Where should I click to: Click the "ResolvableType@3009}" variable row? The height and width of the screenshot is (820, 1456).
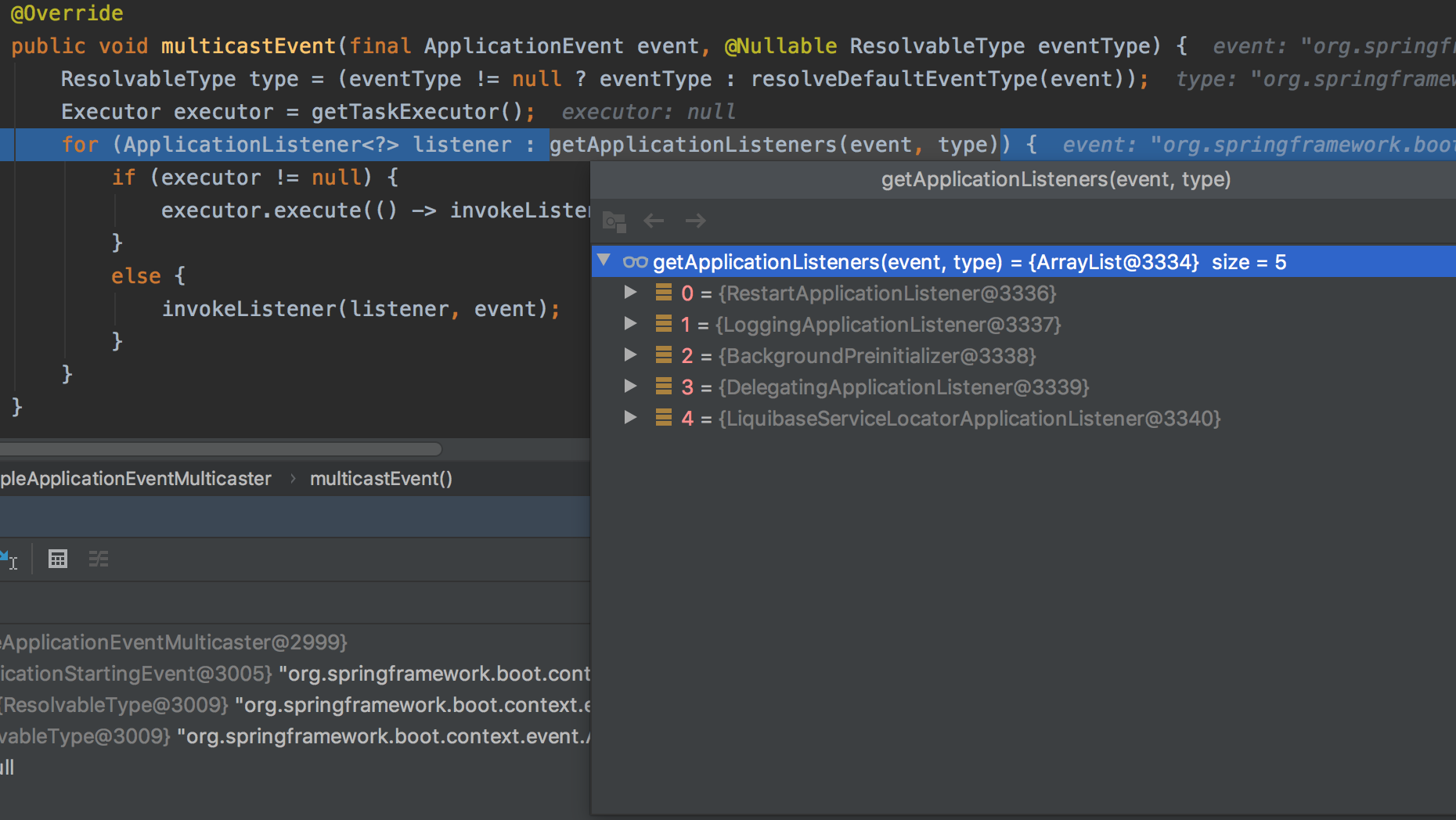(x=295, y=705)
